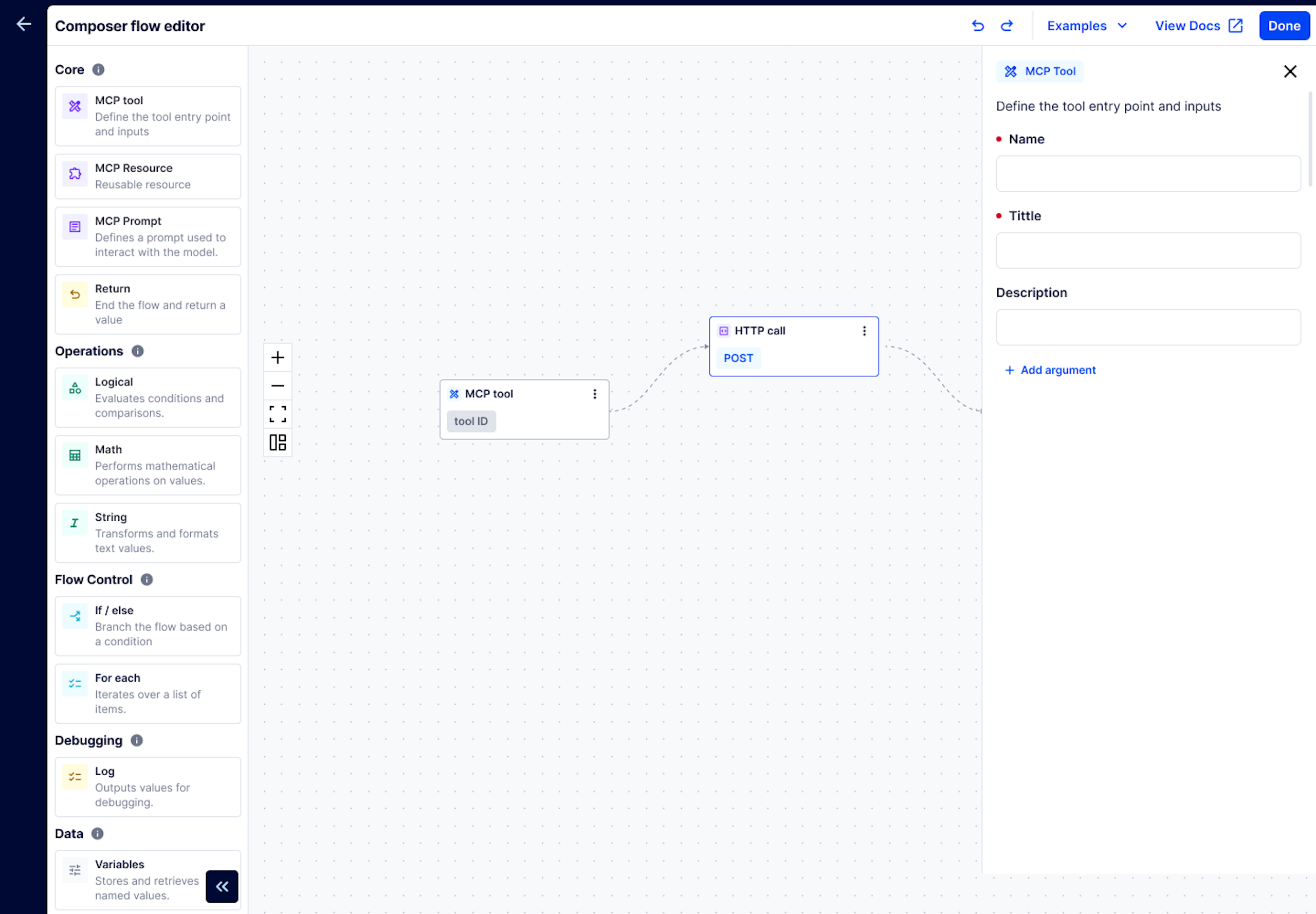Click the back arrow icon
Viewport: 1316px width, 914px height.
click(x=24, y=24)
